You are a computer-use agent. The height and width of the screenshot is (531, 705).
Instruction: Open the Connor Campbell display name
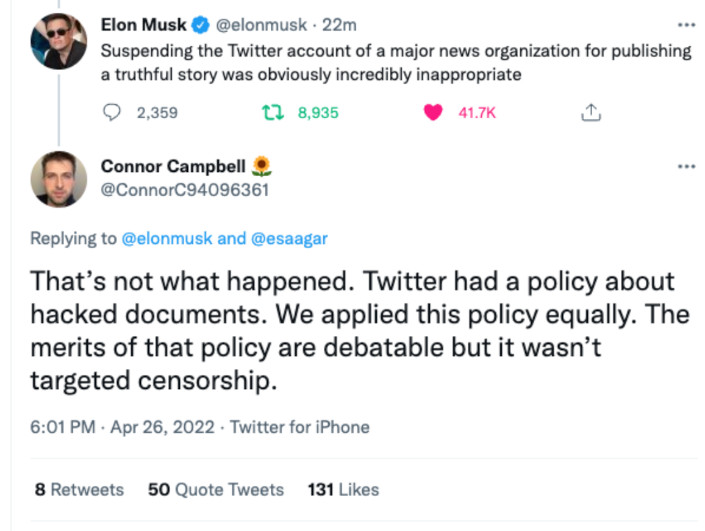point(173,166)
